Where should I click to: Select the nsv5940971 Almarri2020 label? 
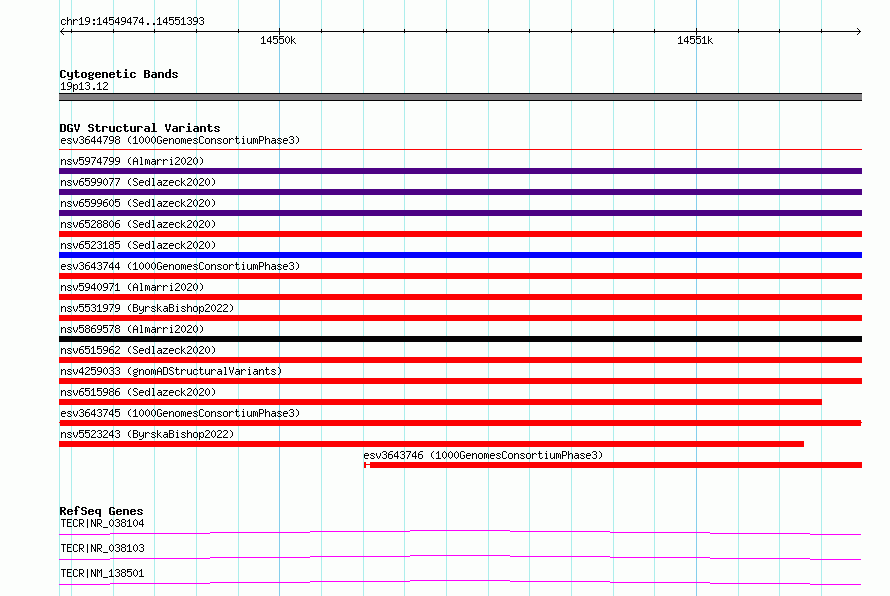click(132, 287)
